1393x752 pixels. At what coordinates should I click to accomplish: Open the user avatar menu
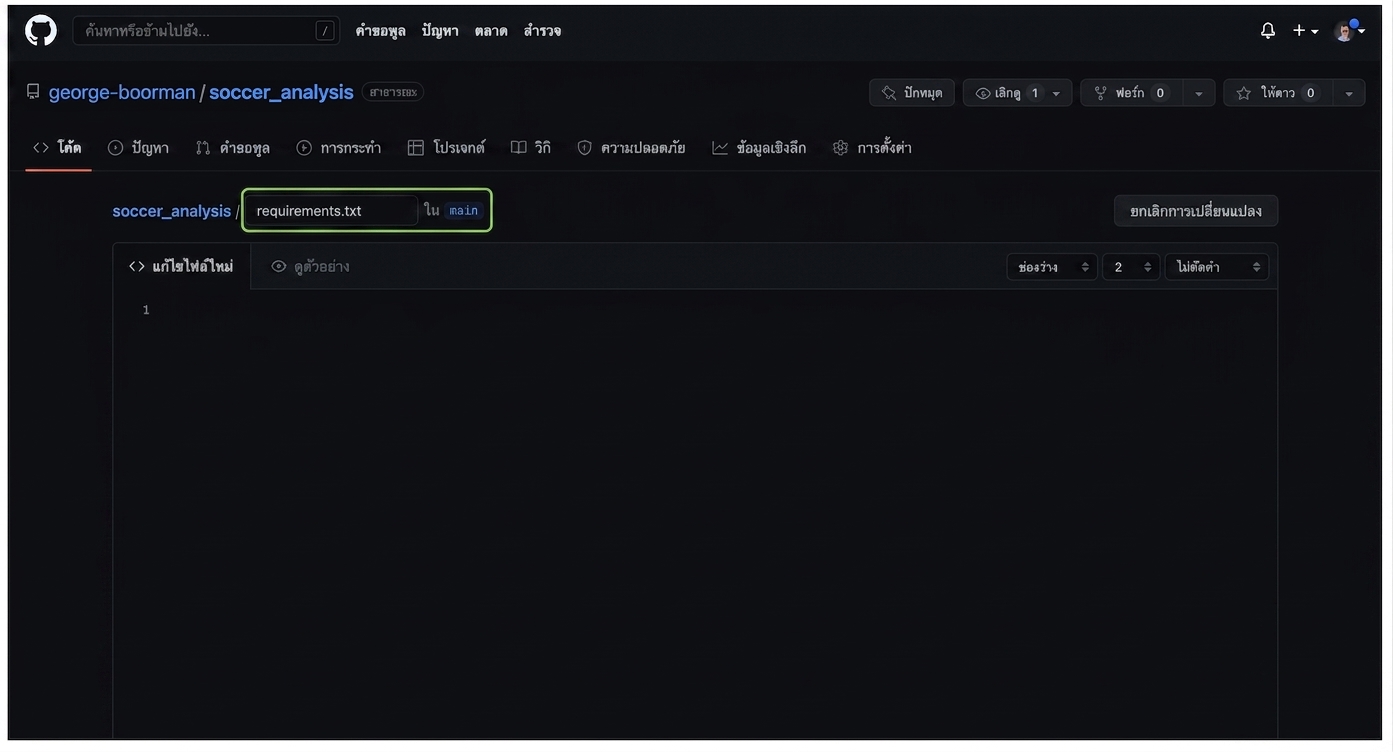coord(1349,31)
